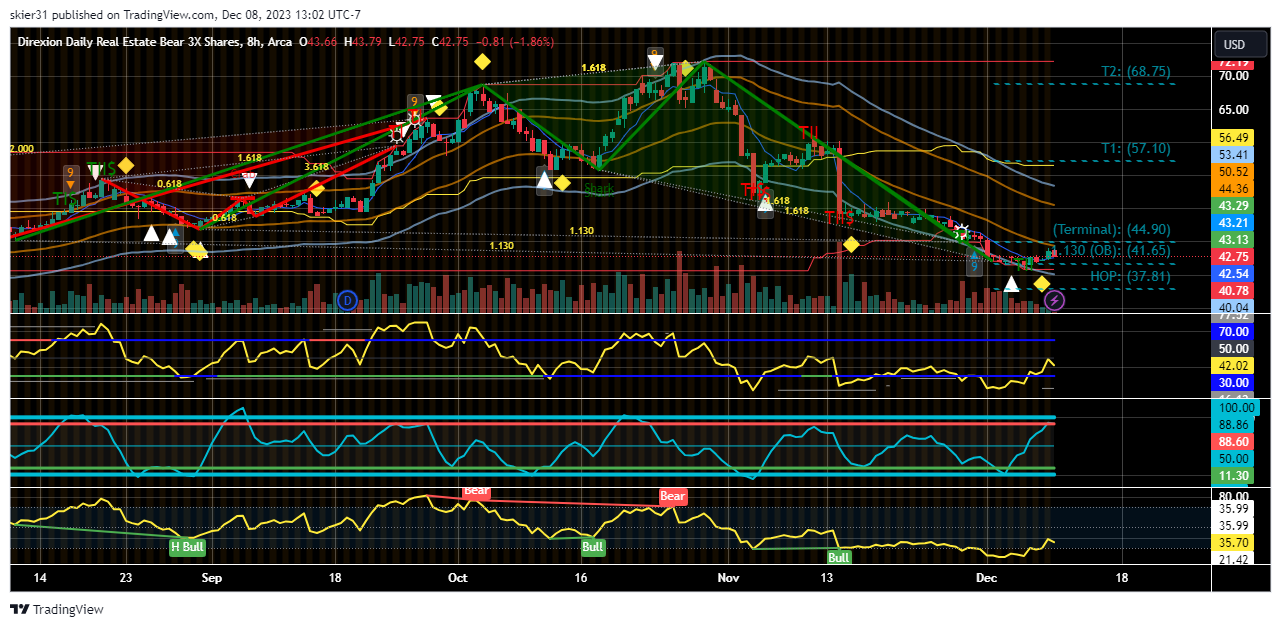Image resolution: width=1281 pixels, height=627 pixels.
Task: Click the yellow 42.02 RSI value label
Action: (1234, 366)
